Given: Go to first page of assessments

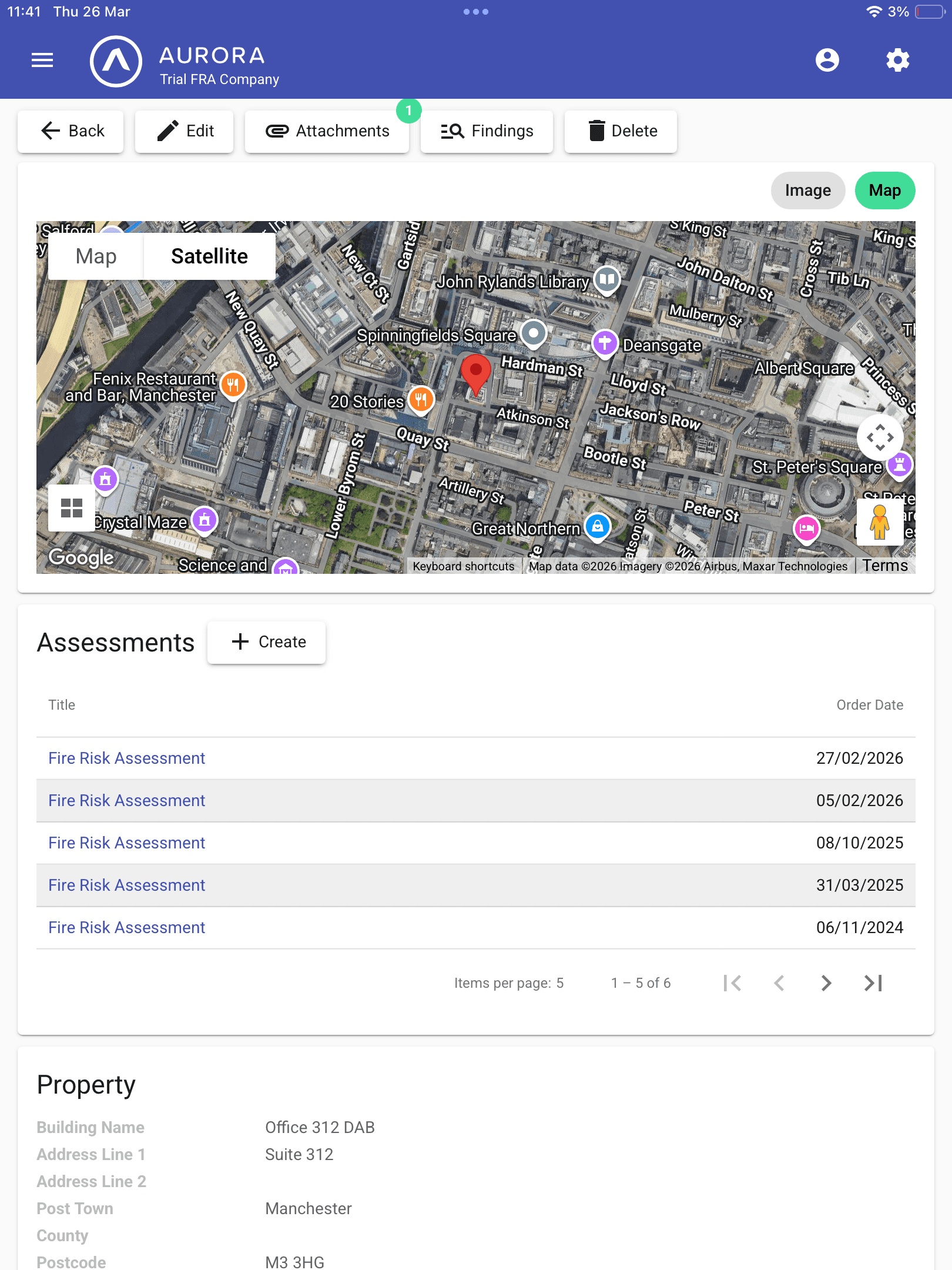Looking at the screenshot, I should coord(732,983).
